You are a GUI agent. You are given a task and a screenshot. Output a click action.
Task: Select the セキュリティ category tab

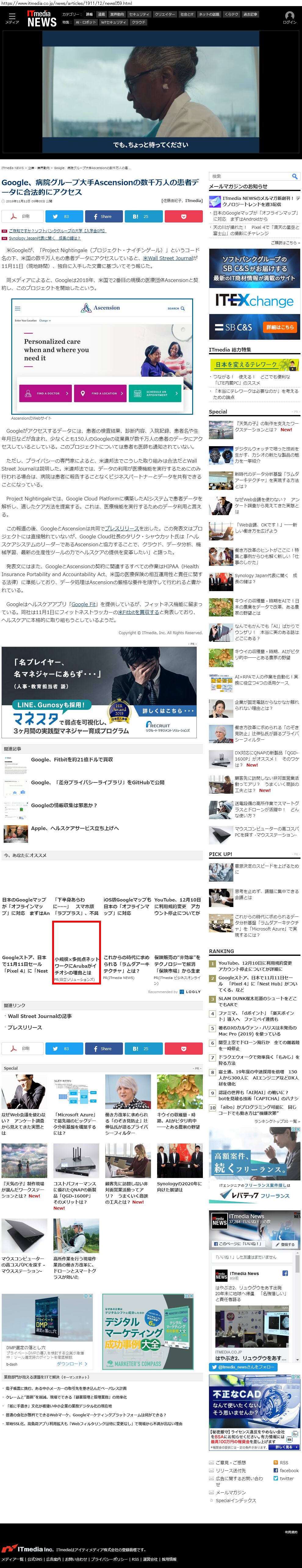139,14
